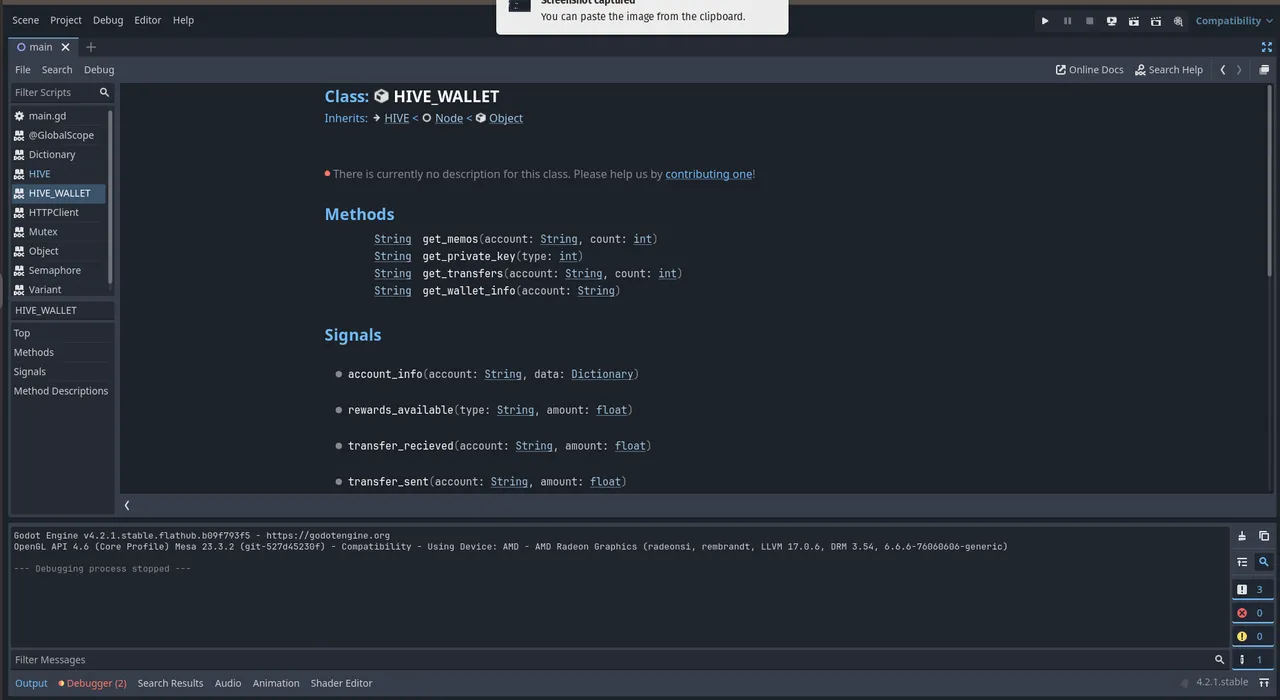Open get_memos method description
Viewport: 1280px width, 700px height.
click(x=450, y=239)
